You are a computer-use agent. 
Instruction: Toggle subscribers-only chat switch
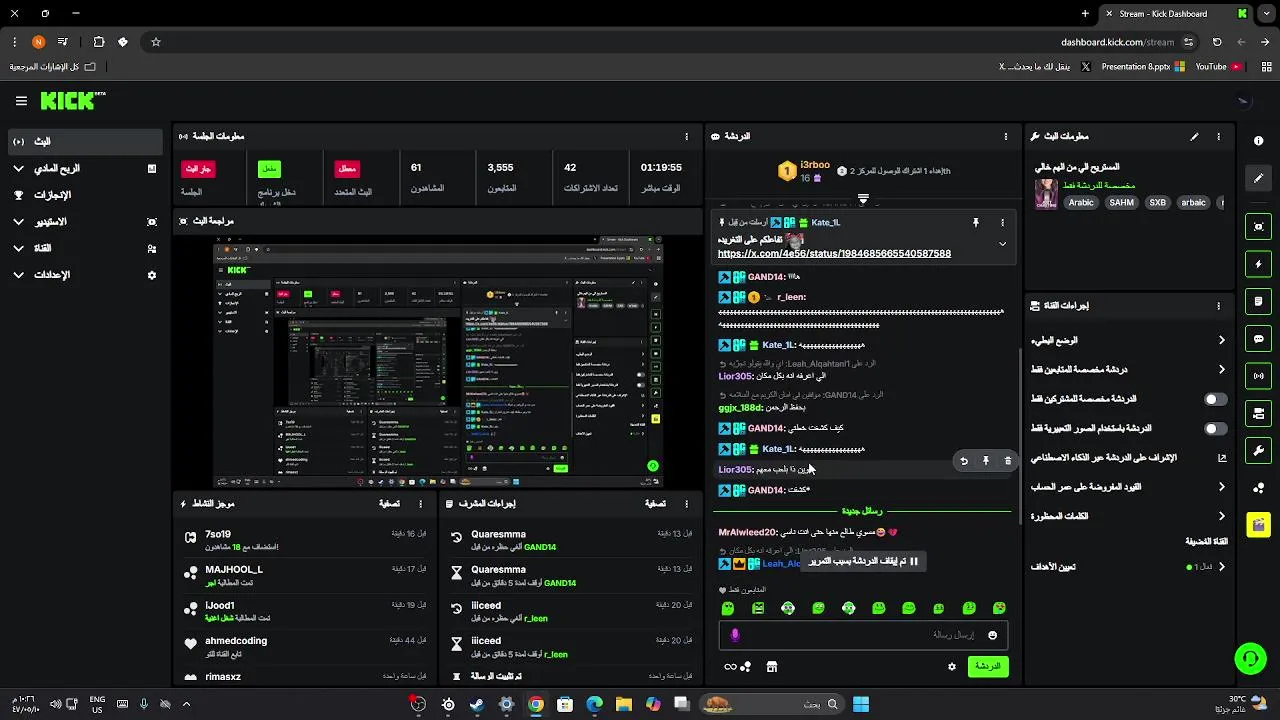(x=1215, y=399)
